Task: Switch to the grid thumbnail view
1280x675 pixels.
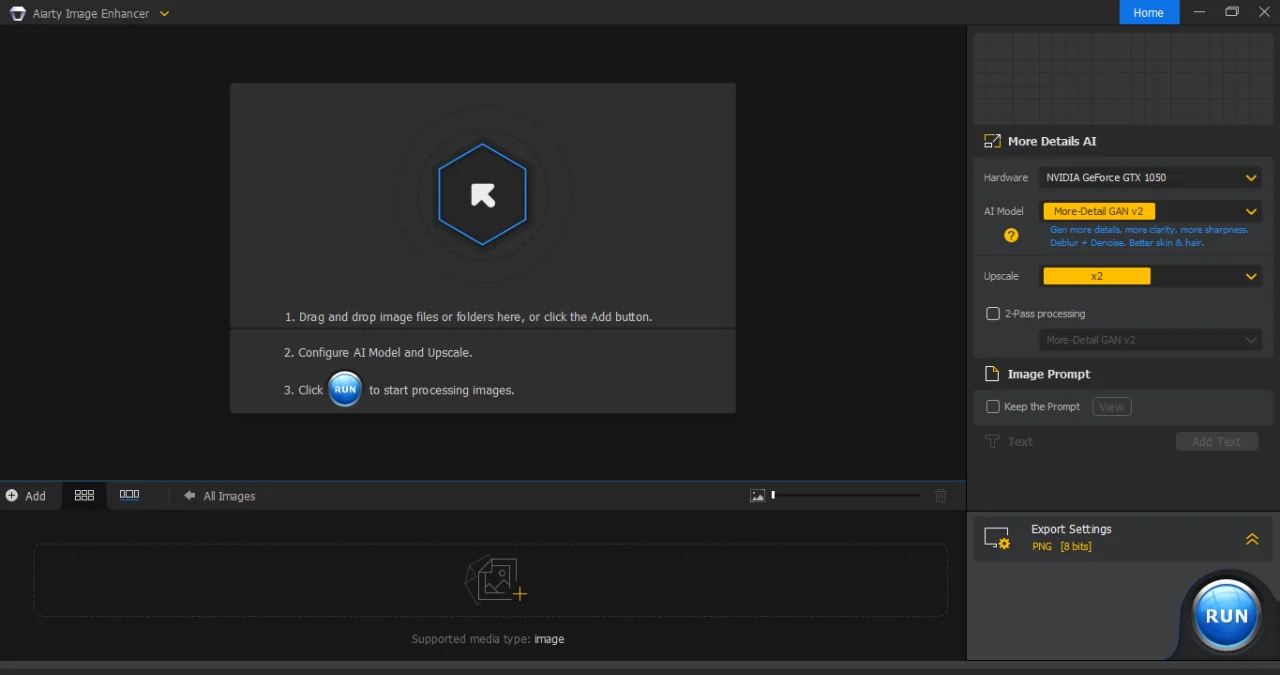Action: (84, 495)
